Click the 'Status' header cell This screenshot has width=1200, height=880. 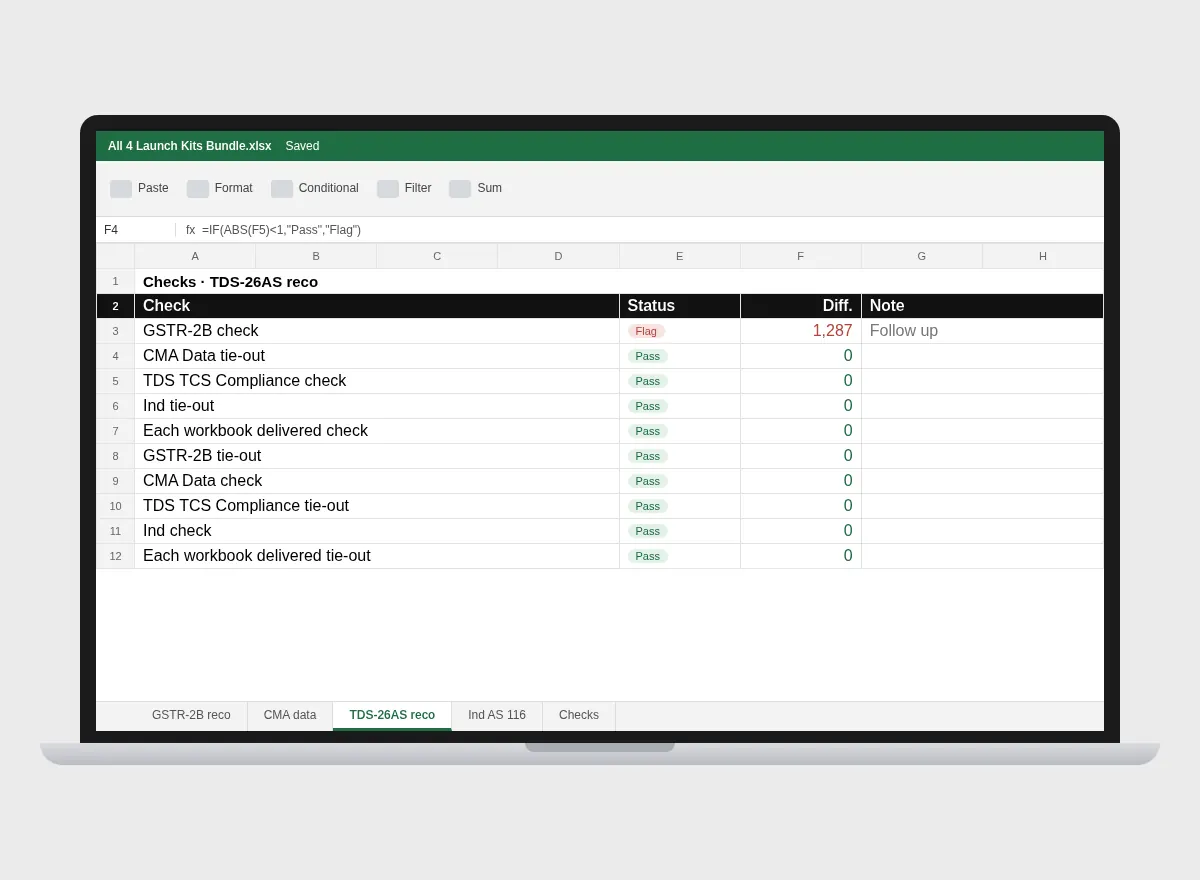[x=680, y=306]
